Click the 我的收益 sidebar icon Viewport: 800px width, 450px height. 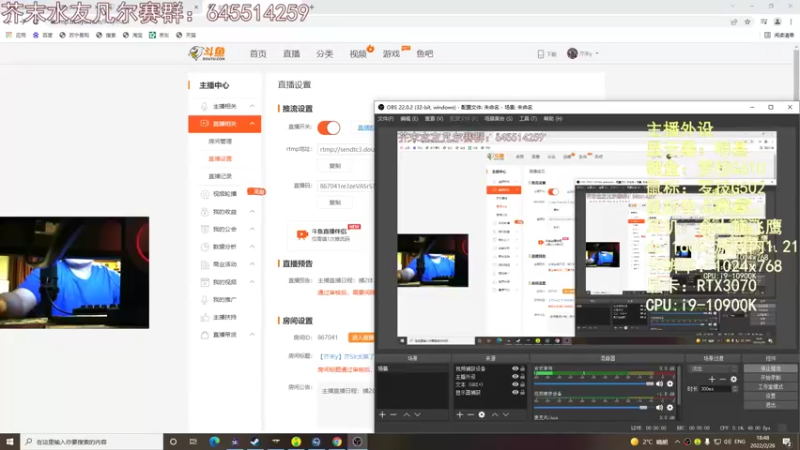coord(205,212)
